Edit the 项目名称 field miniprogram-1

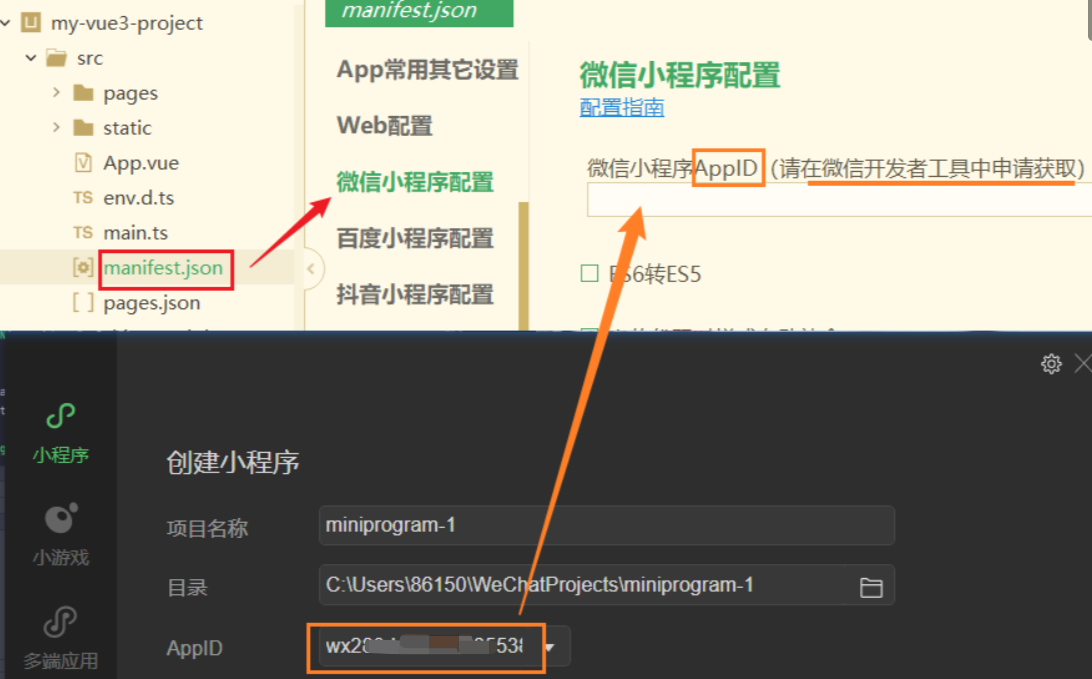pyautogui.click(x=607, y=525)
